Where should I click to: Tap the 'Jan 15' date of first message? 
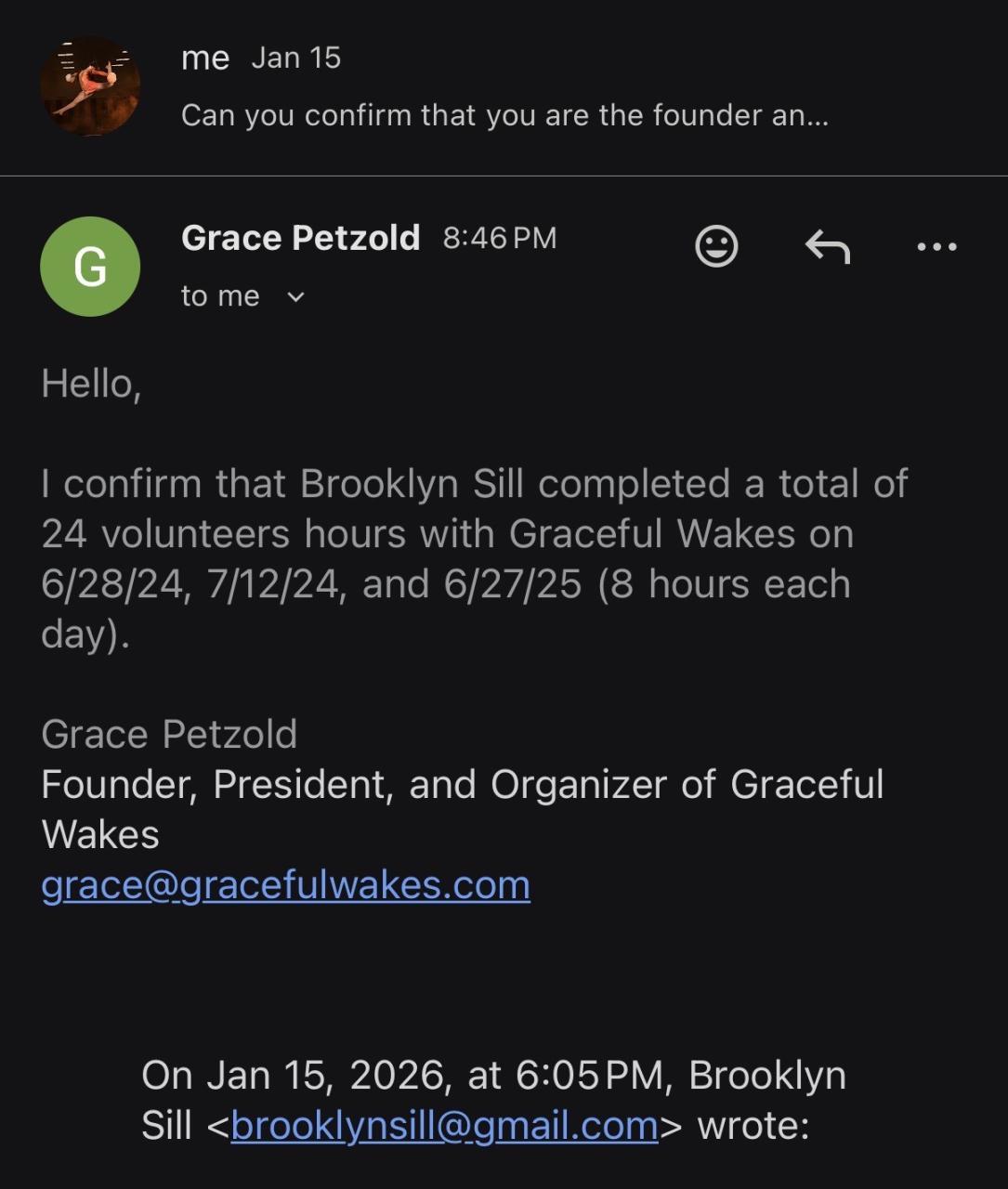pos(295,58)
